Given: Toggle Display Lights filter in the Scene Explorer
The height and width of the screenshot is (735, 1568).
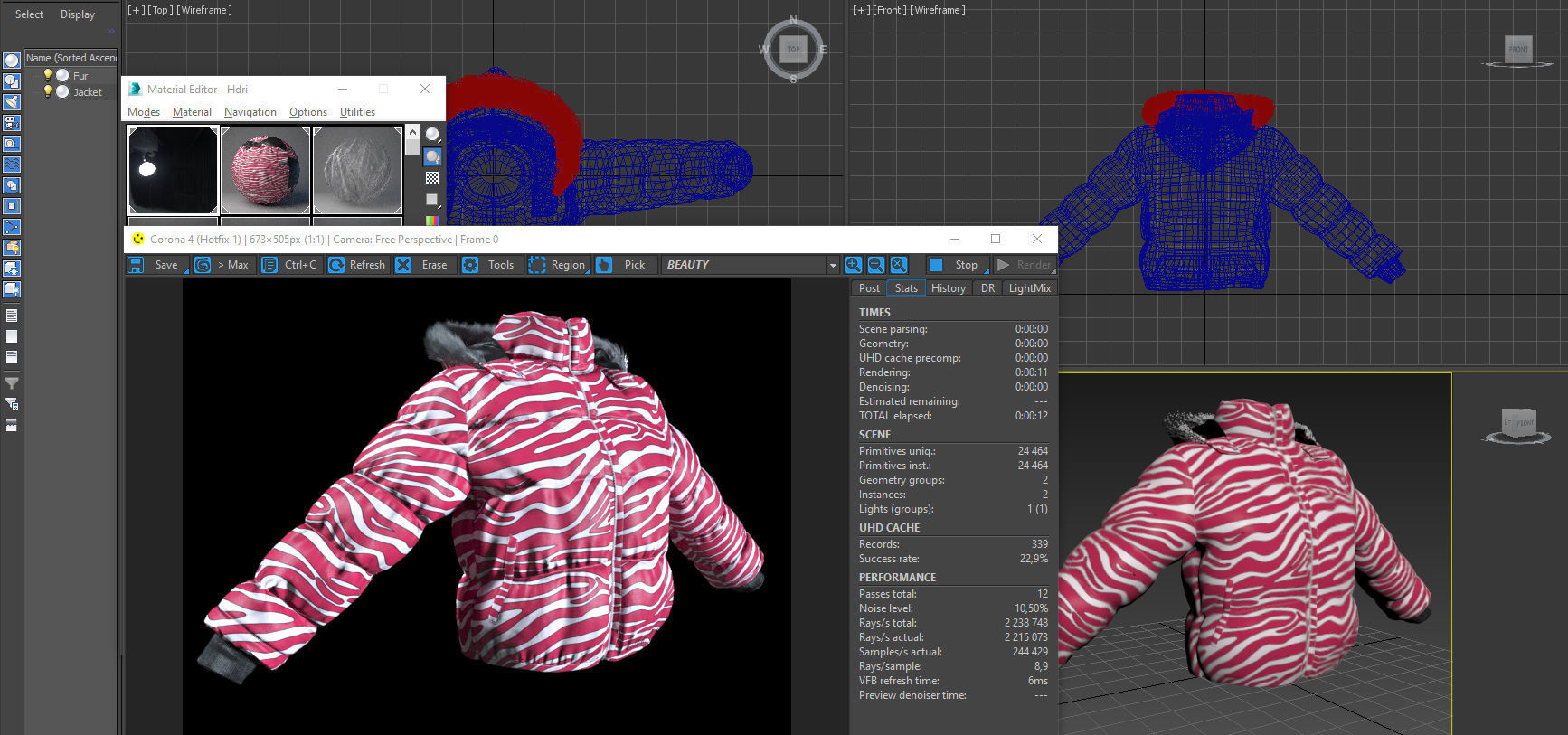Looking at the screenshot, I should (x=12, y=102).
